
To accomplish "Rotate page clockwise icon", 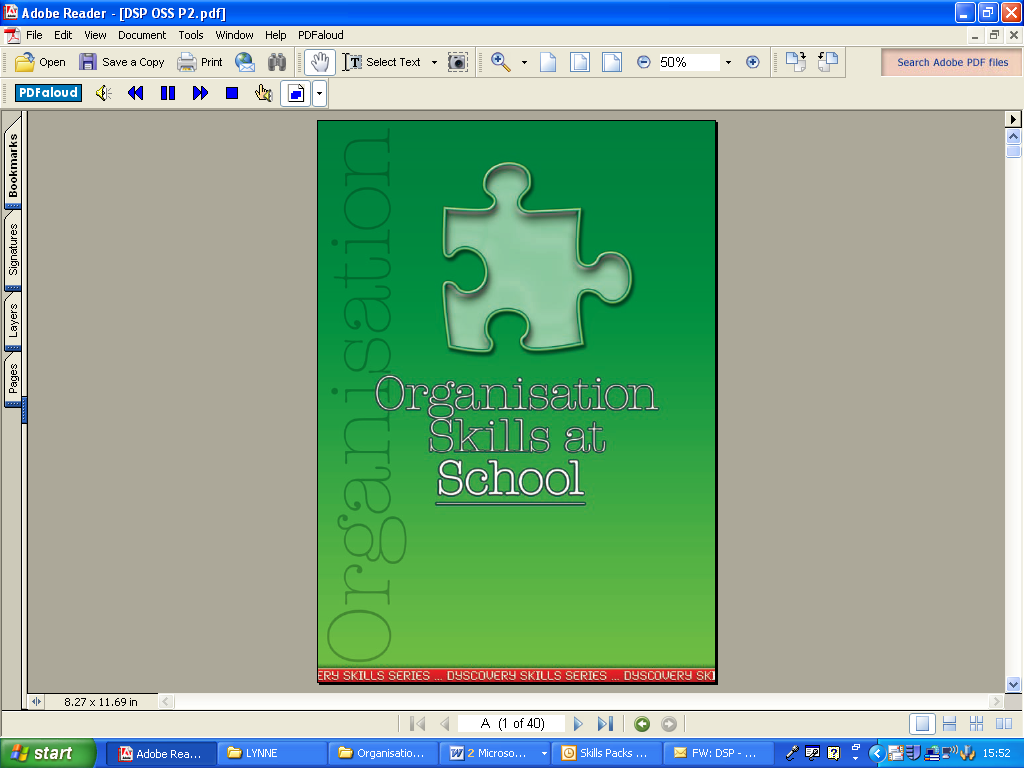I will point(795,62).
